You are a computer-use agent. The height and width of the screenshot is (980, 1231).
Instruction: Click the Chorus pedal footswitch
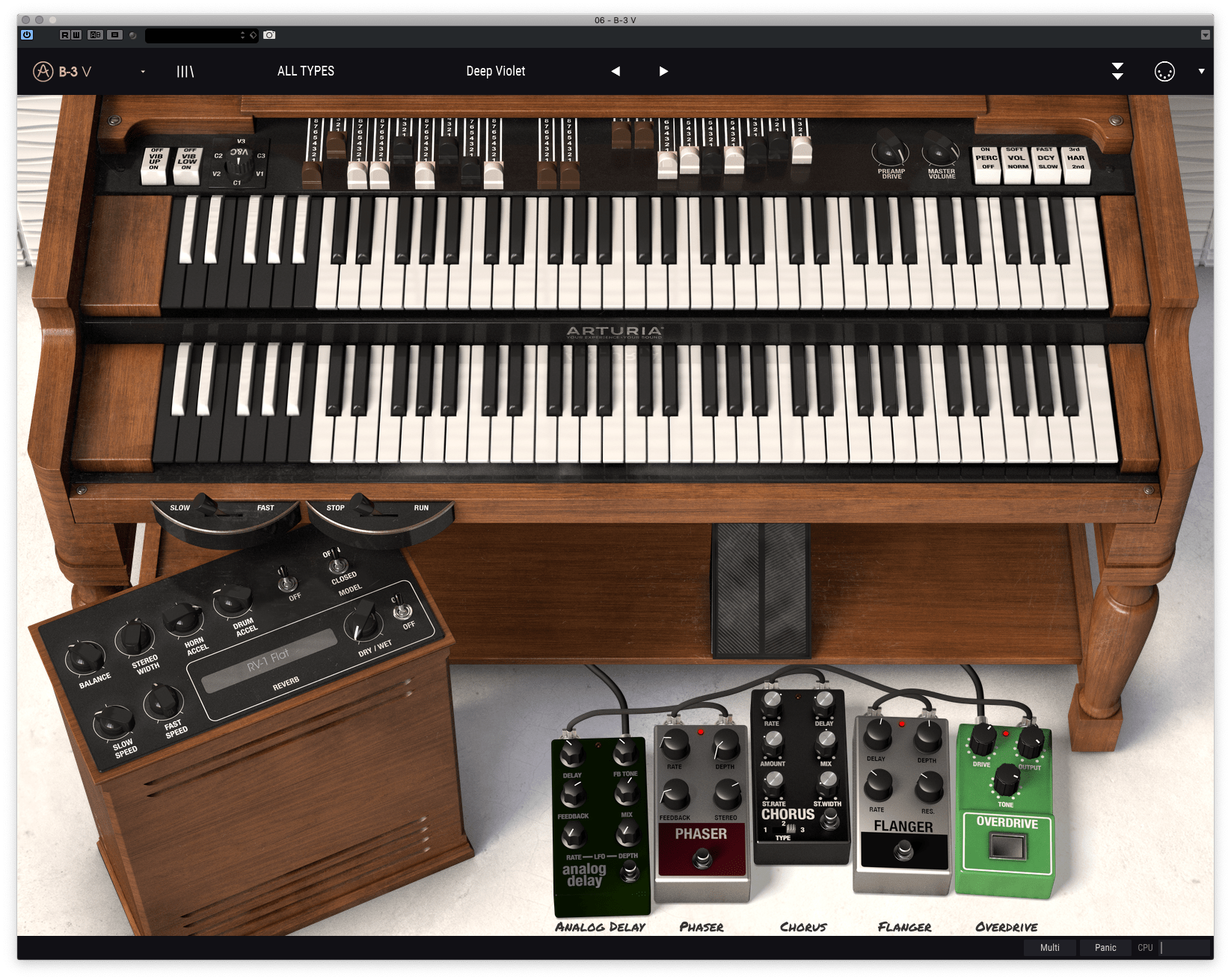click(829, 819)
